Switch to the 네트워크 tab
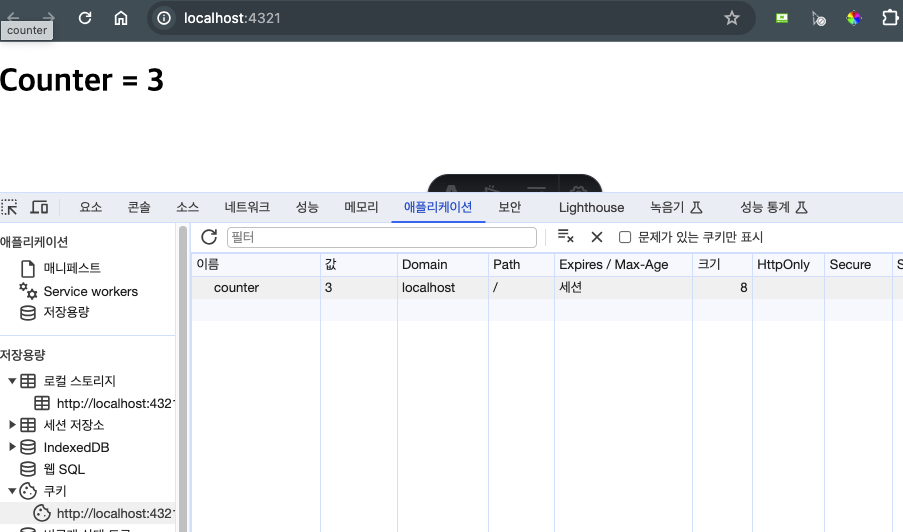Image resolution: width=903 pixels, height=532 pixels. pos(247,207)
